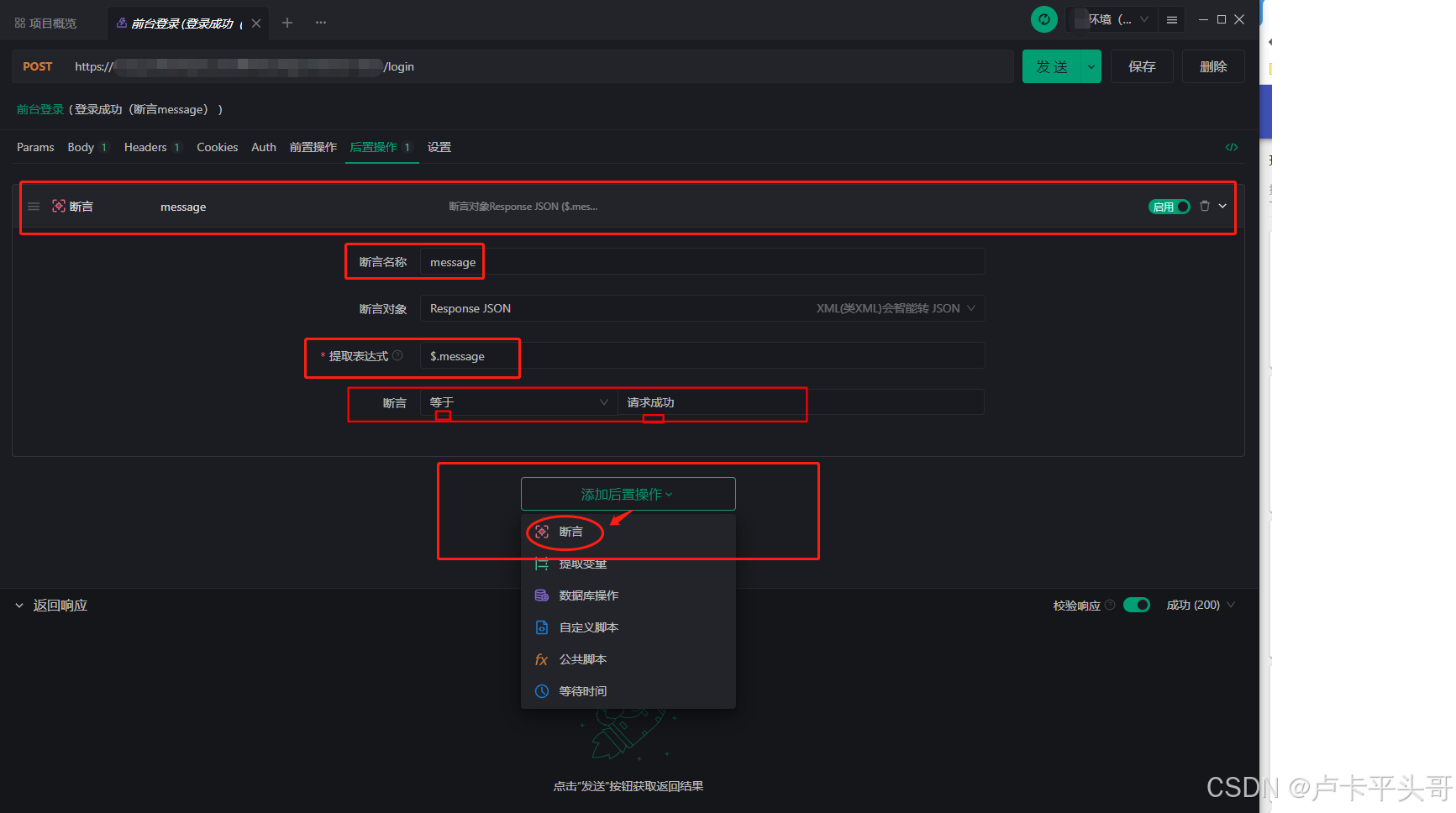Image resolution: width=1456 pixels, height=813 pixels.
Task: Collapse the 返回响应 section
Action: [19, 606]
